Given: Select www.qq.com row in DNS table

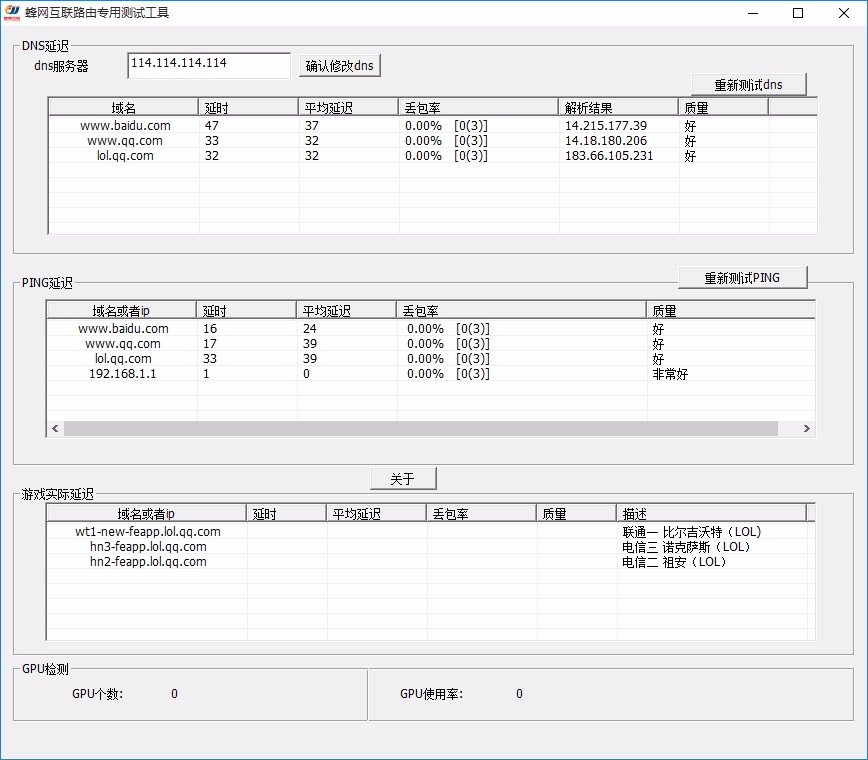Looking at the screenshot, I should (433, 141).
